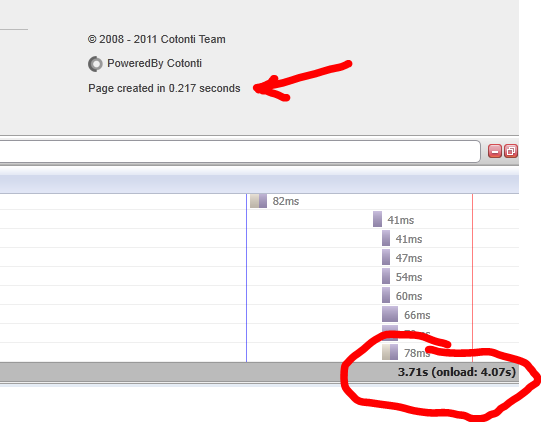Screen dimensions: 541x422
Task: Open the PoweredBy Cotonti link
Action: point(154,63)
